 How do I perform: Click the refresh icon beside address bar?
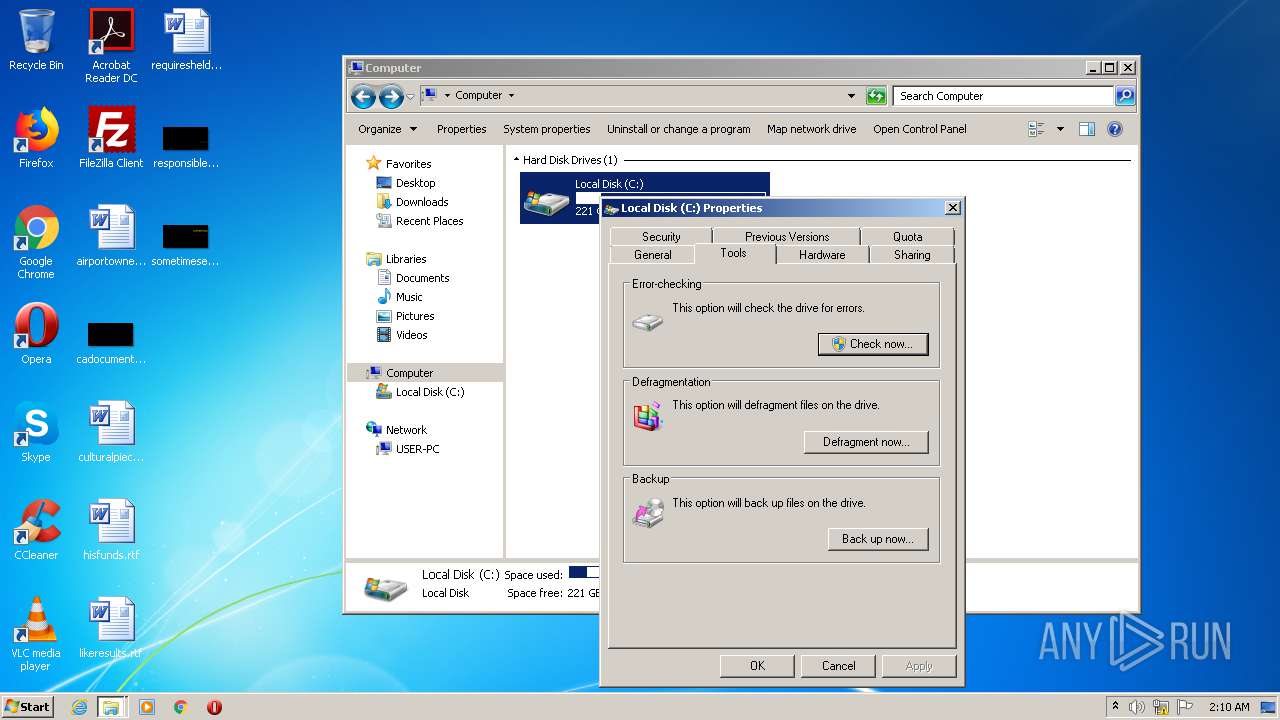(876, 96)
